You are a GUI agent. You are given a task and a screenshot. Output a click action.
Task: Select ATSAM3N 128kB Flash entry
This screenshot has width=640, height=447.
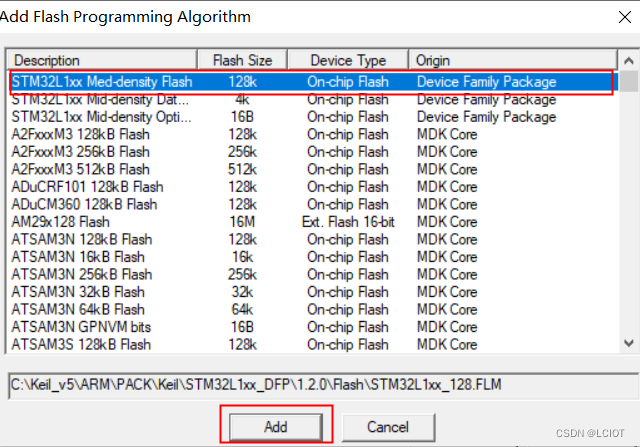pos(312,240)
